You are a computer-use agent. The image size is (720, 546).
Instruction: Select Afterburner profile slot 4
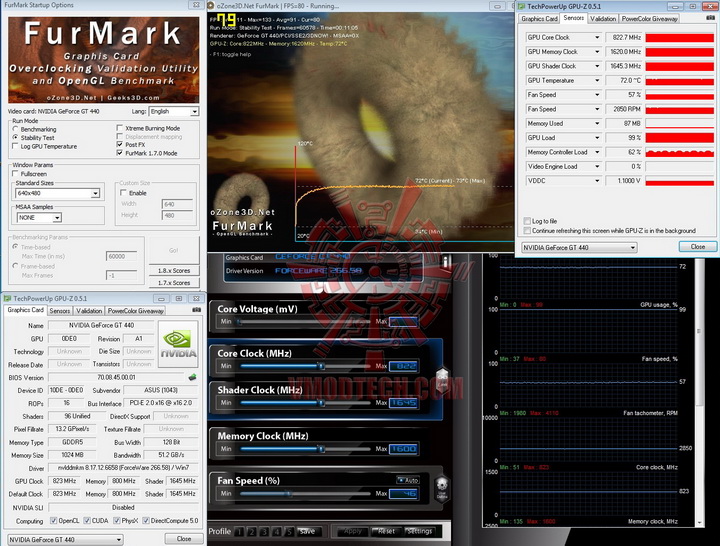[x=276, y=532]
